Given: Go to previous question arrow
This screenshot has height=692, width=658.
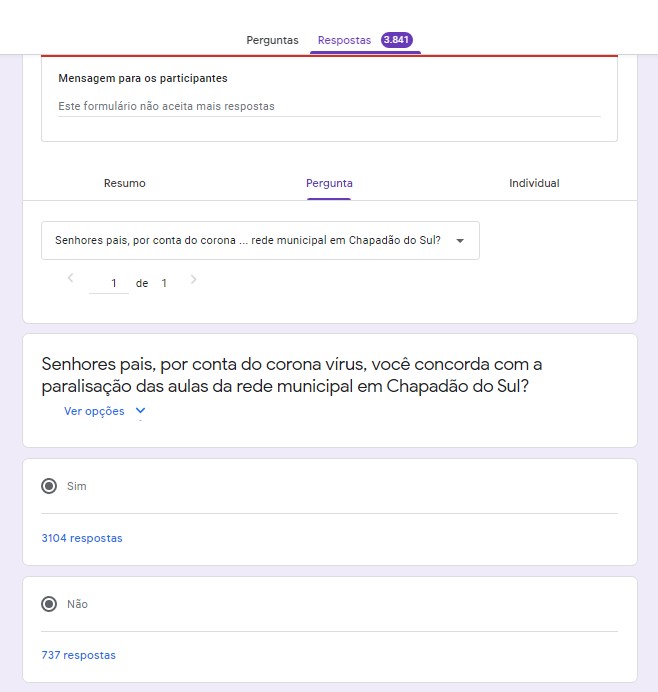Looking at the screenshot, I should click(x=70, y=278).
